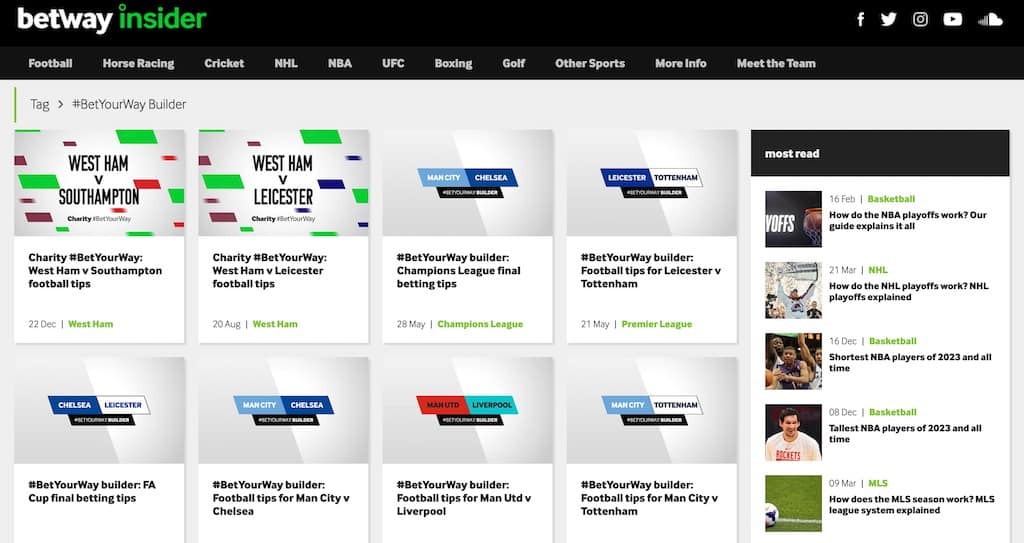Image resolution: width=1024 pixels, height=543 pixels.
Task: Open the NBA menu
Action: click(340, 63)
